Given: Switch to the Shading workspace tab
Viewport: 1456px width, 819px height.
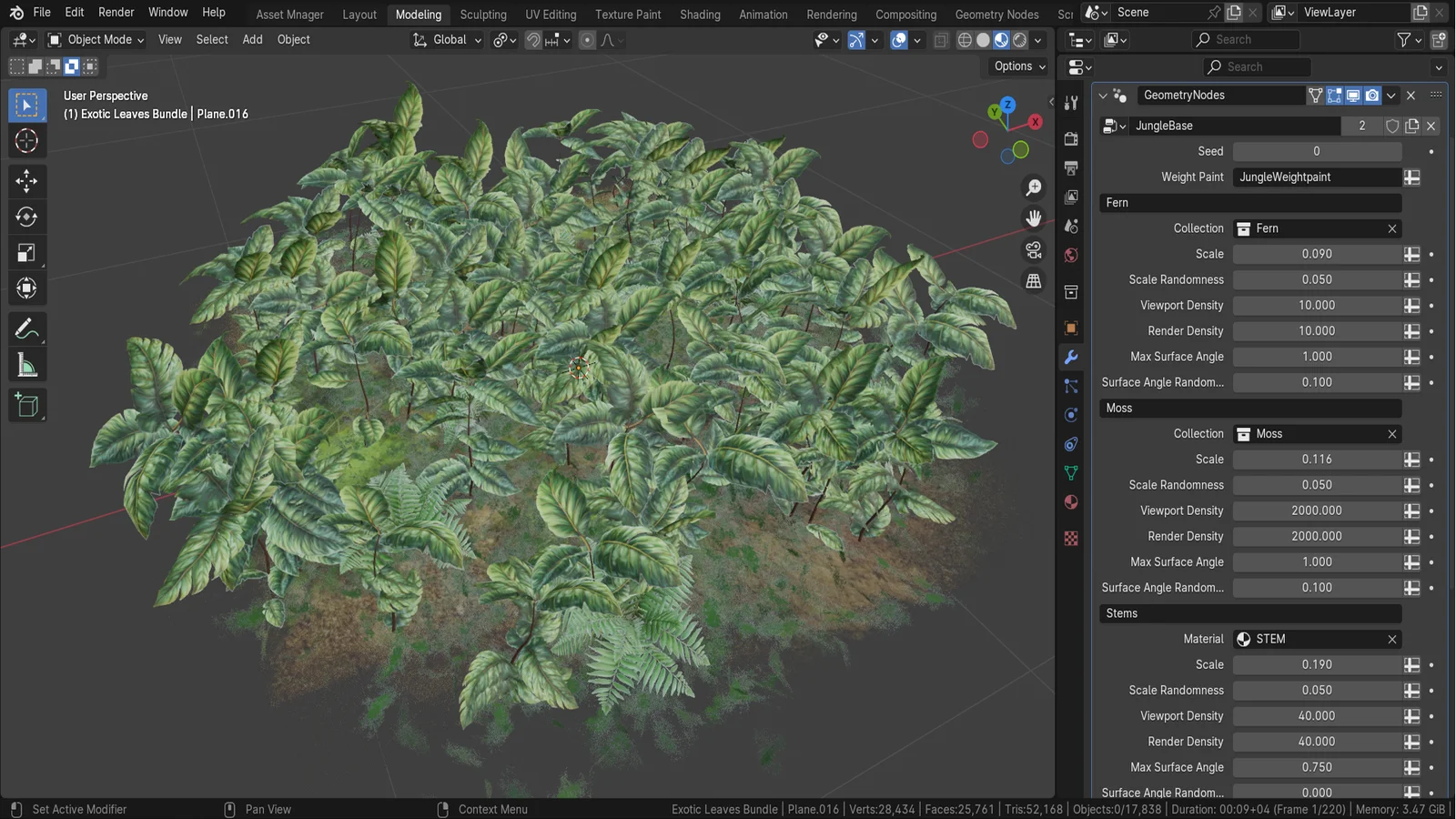Looking at the screenshot, I should (700, 15).
